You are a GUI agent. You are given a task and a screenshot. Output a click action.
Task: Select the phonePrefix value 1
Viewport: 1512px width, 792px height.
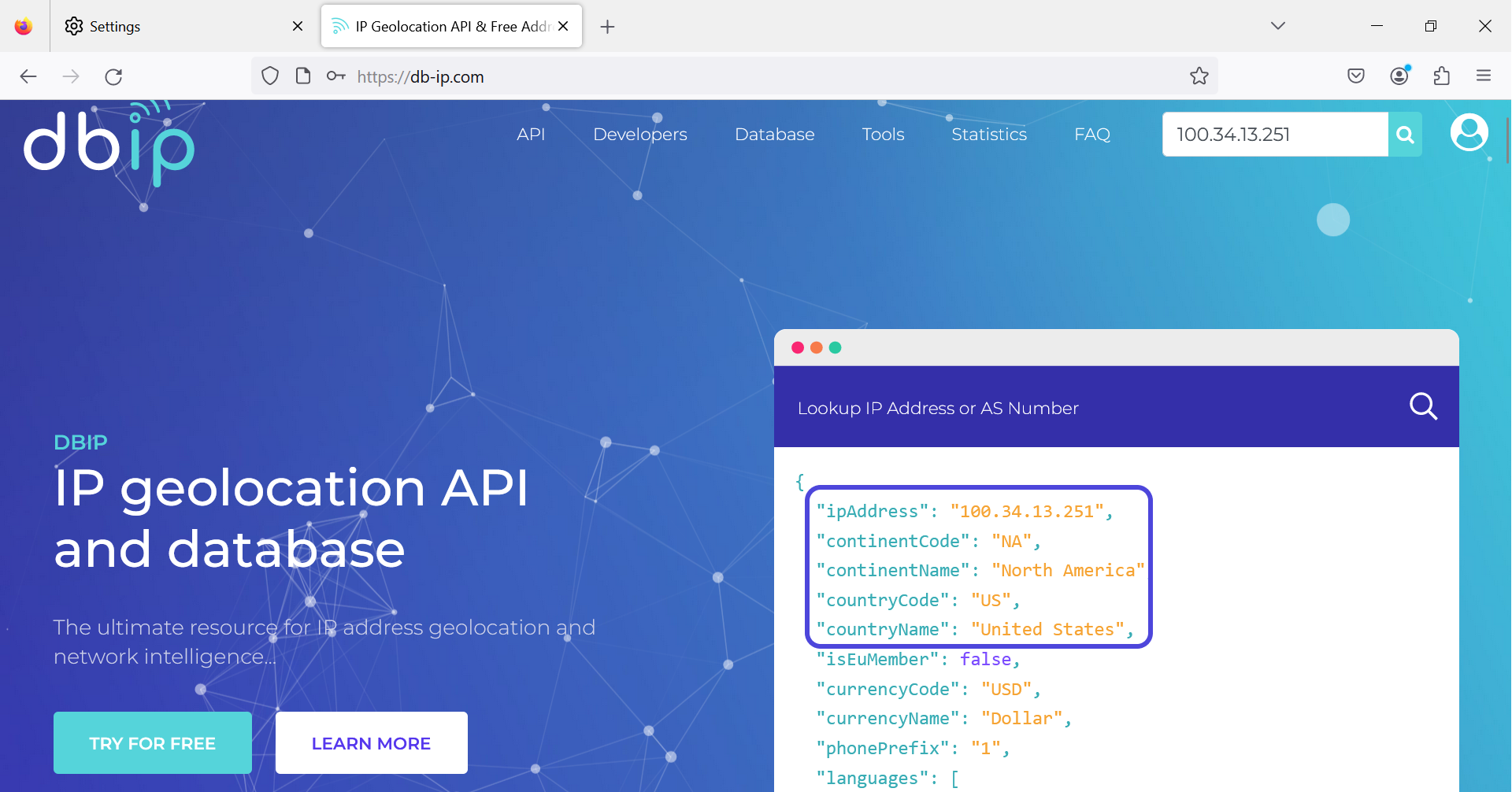pos(985,749)
